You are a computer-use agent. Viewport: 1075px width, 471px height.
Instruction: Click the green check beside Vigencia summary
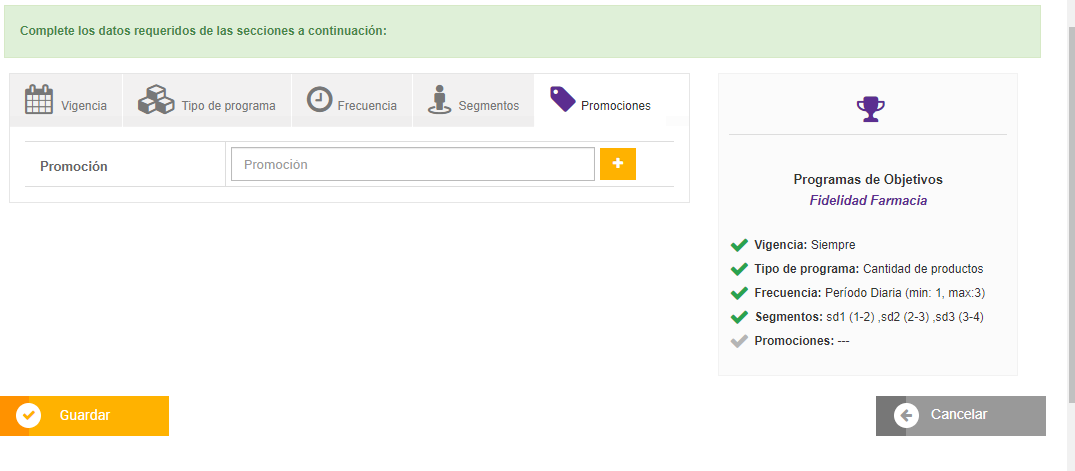point(739,245)
